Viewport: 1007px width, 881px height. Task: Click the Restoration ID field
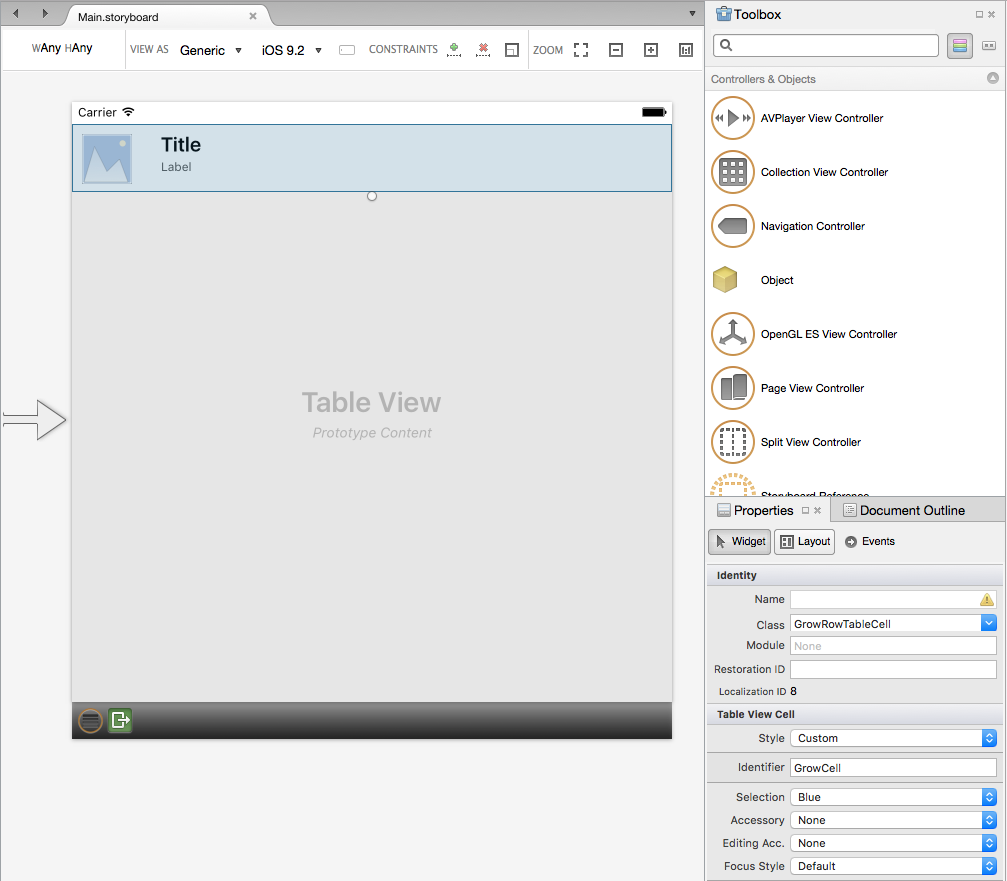point(893,669)
